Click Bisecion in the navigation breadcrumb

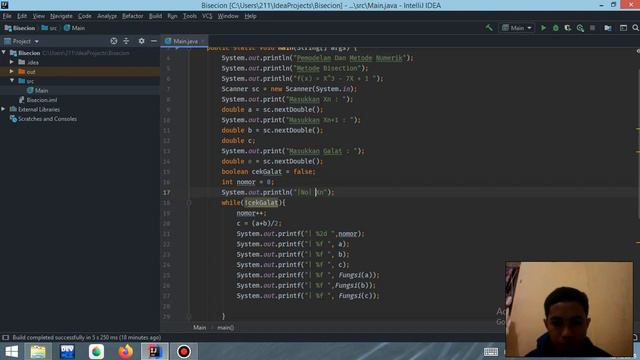pos(20,28)
